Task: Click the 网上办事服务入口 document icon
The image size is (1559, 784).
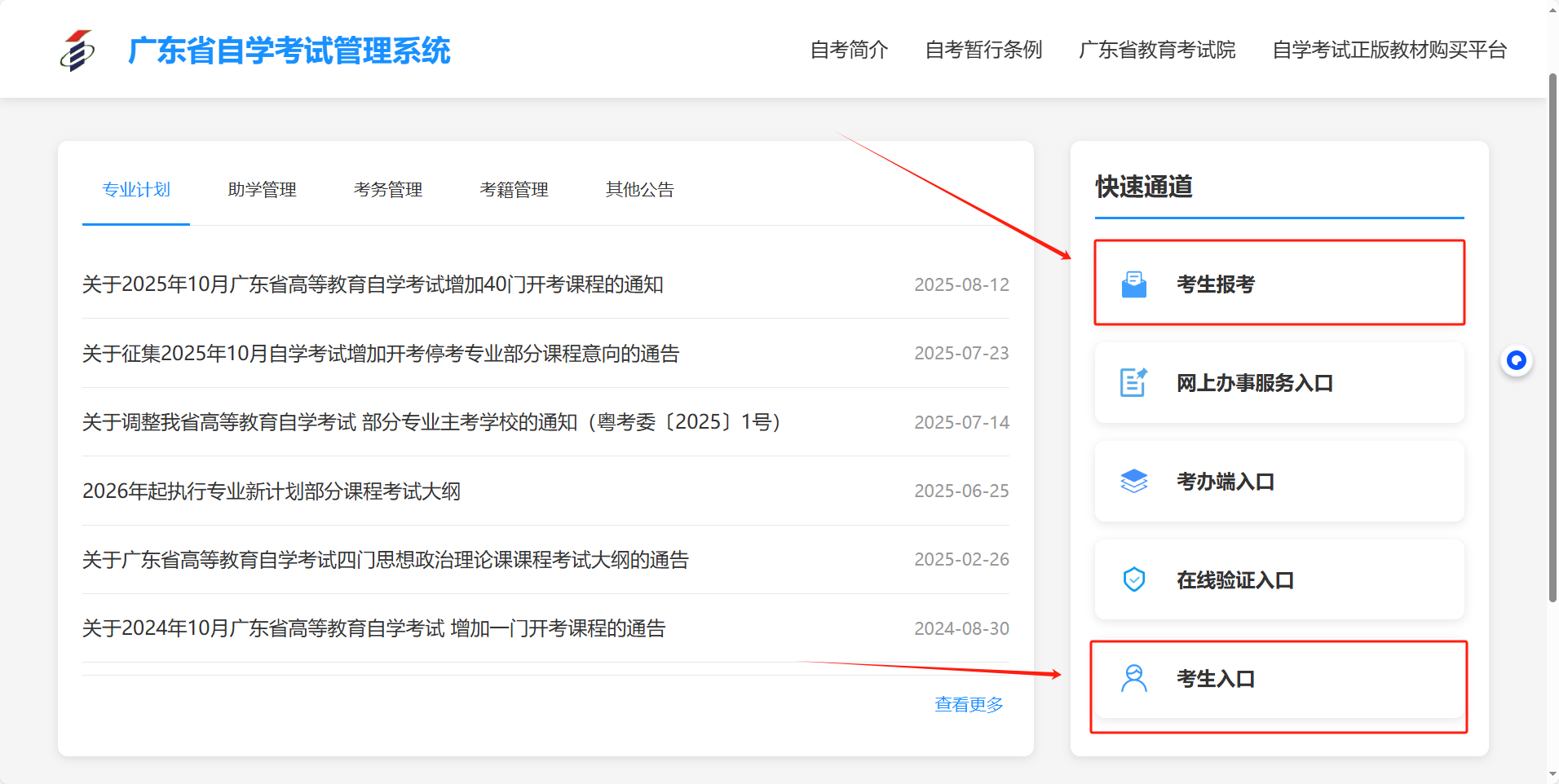Action: [1133, 382]
